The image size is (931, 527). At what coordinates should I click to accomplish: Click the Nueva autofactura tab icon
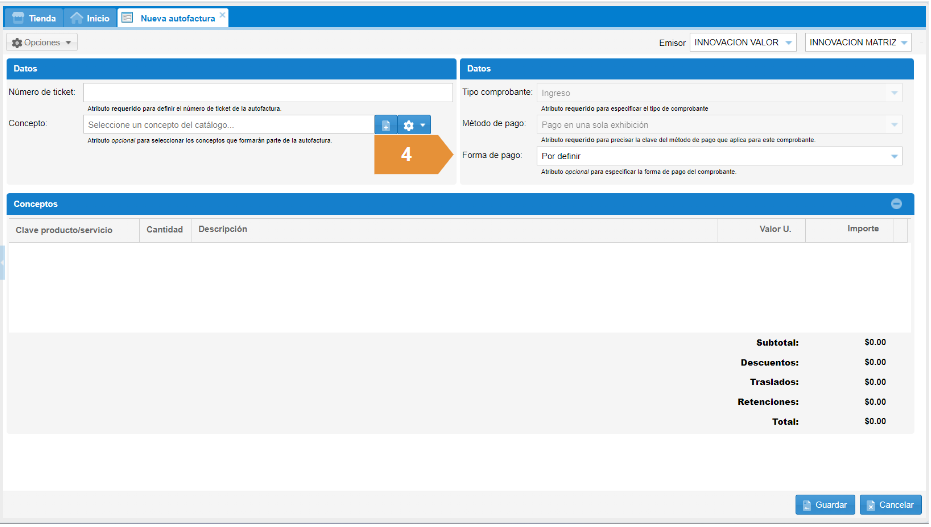point(127,18)
